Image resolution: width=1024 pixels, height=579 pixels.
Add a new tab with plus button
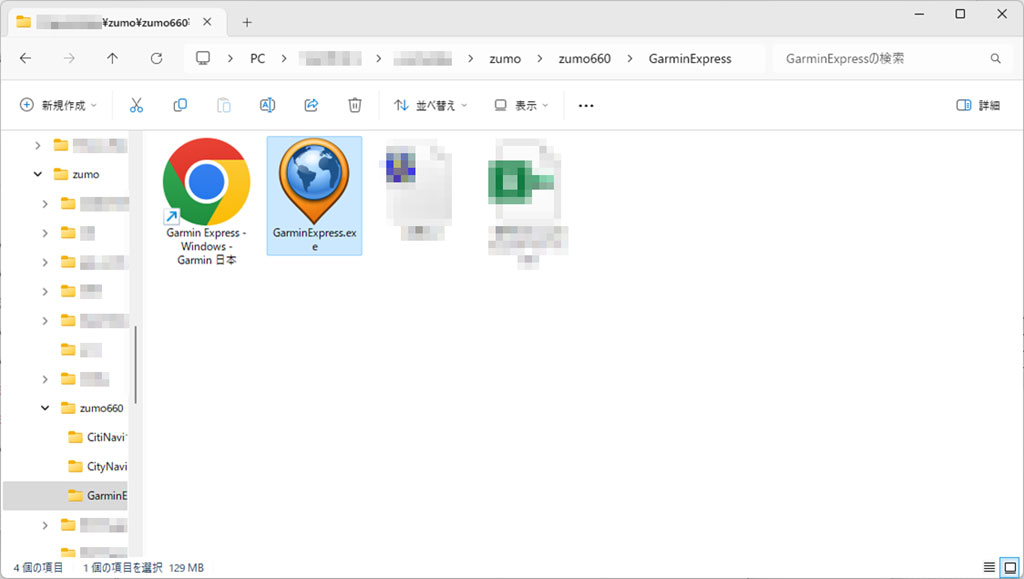point(247,22)
